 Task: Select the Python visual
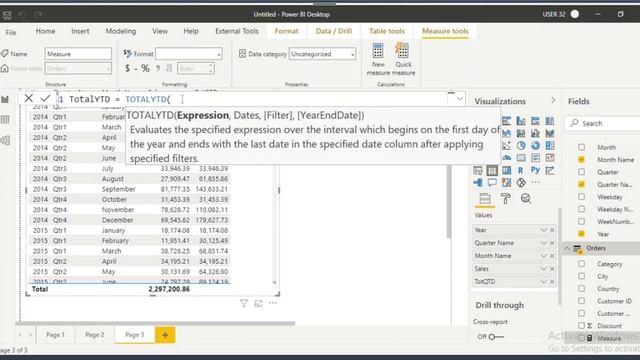(x=535, y=171)
